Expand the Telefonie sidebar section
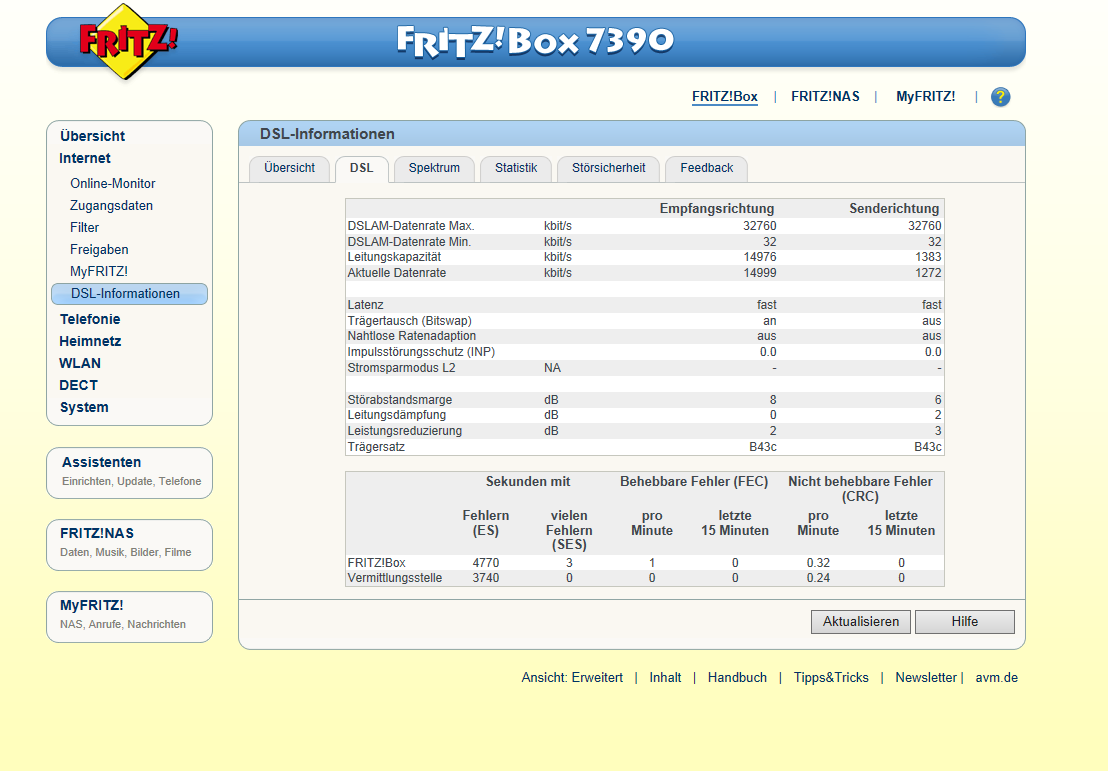Screen dimensions: 1108x771 click(x=90, y=319)
